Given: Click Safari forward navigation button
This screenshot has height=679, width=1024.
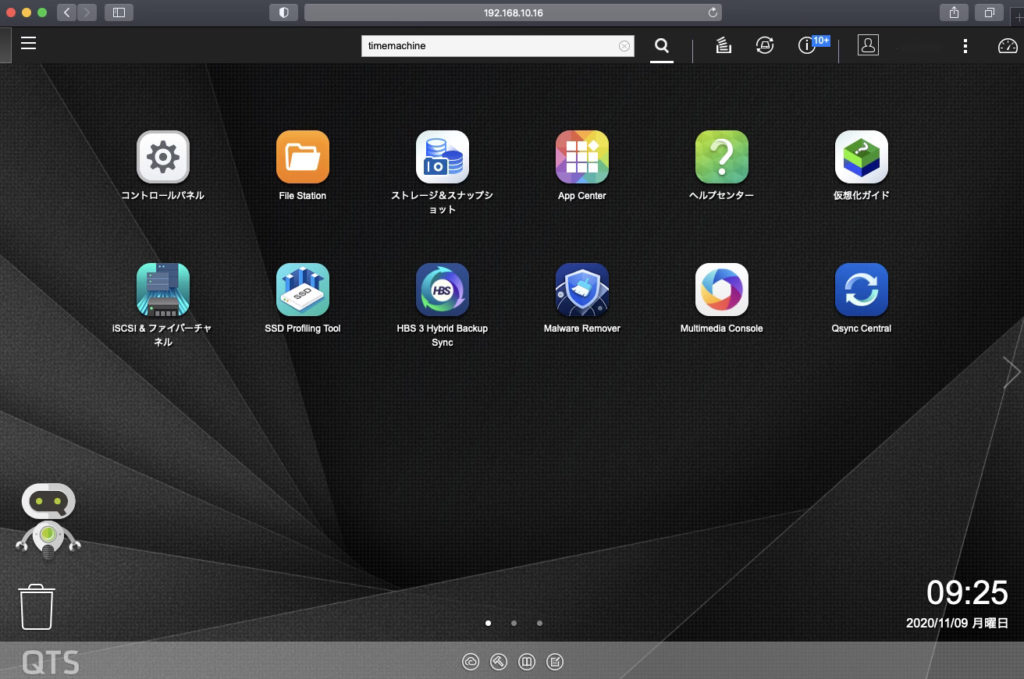Looking at the screenshot, I should click(87, 12).
